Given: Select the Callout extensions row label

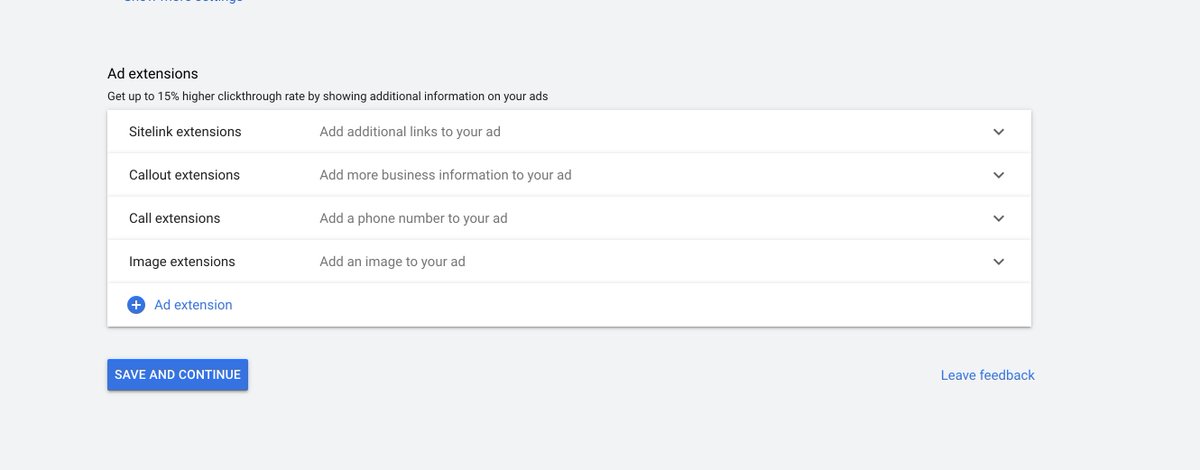Looking at the screenshot, I should pos(184,175).
